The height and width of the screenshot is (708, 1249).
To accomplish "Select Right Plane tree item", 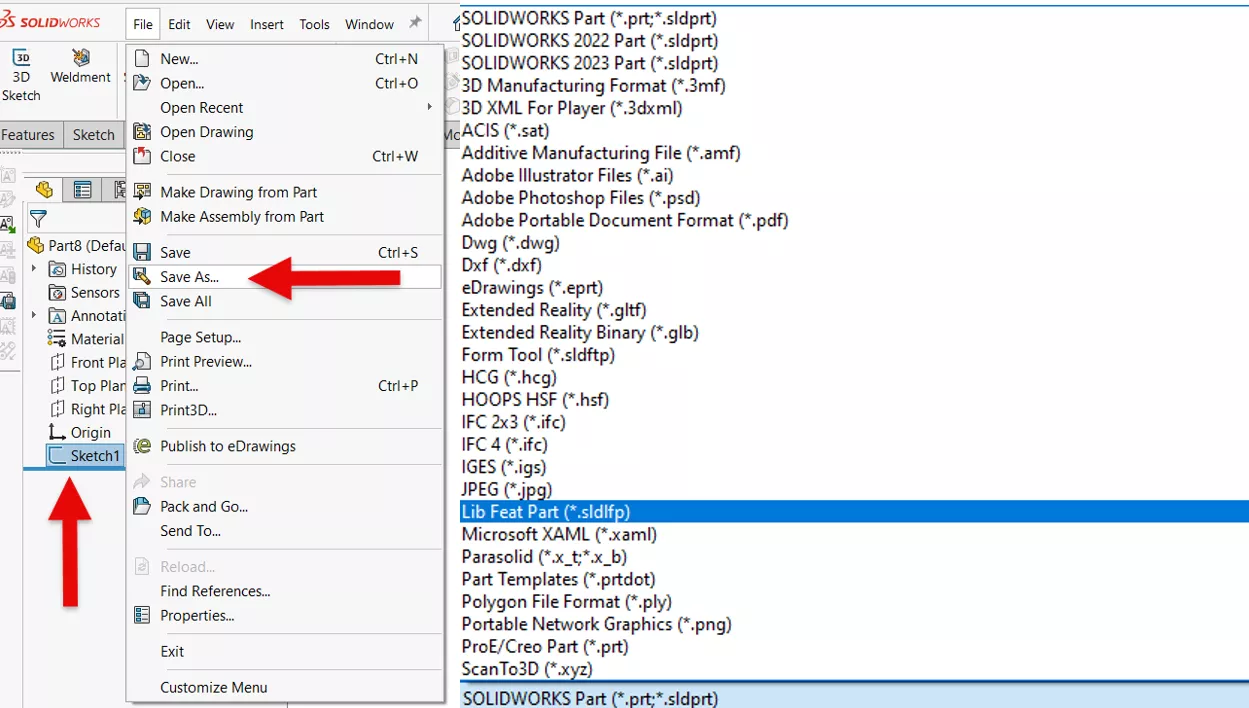I will (86, 409).
